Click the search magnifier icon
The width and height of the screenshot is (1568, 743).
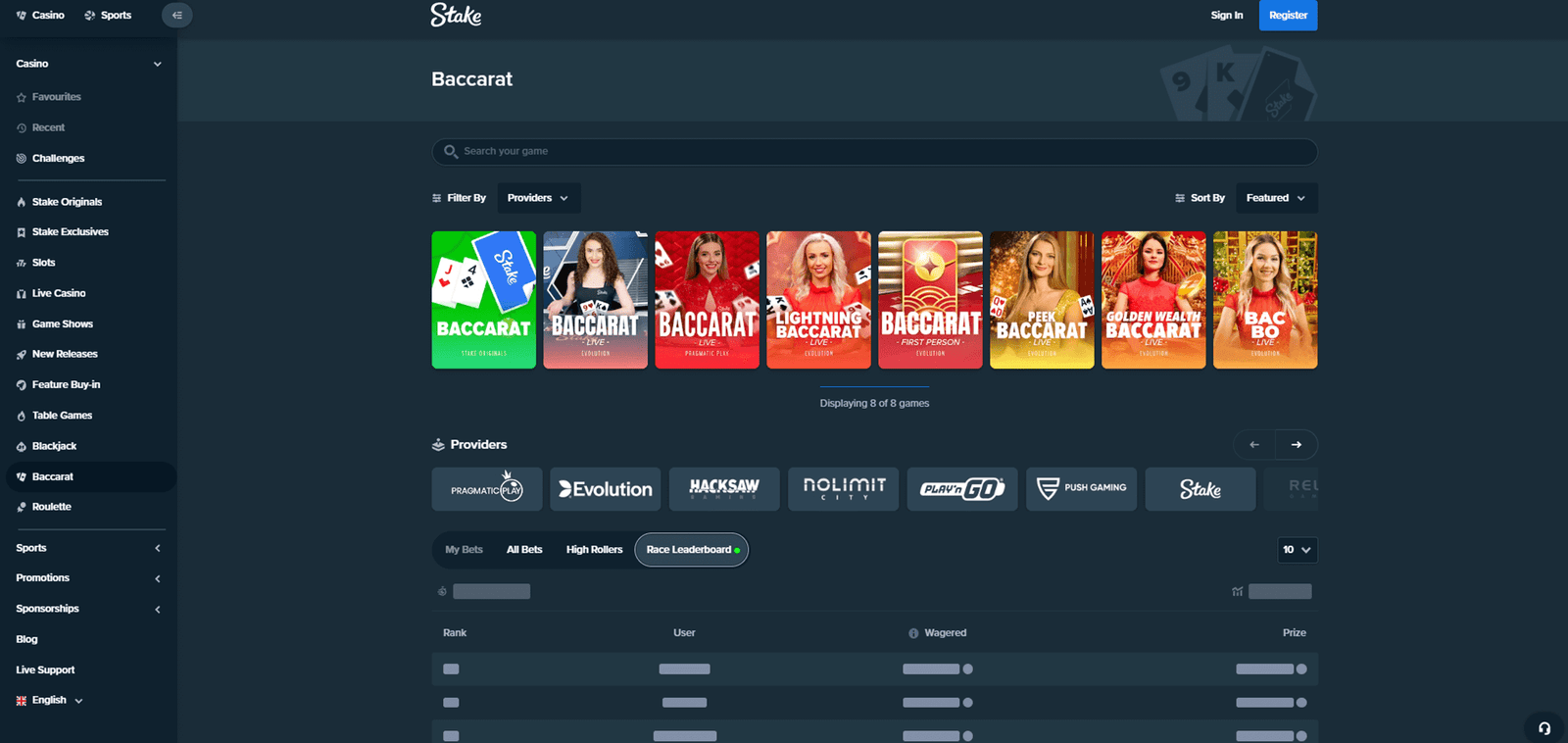coord(451,152)
